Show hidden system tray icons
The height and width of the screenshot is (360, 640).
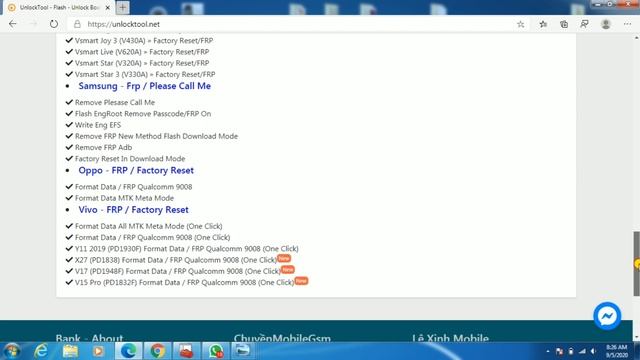[x=547, y=351]
